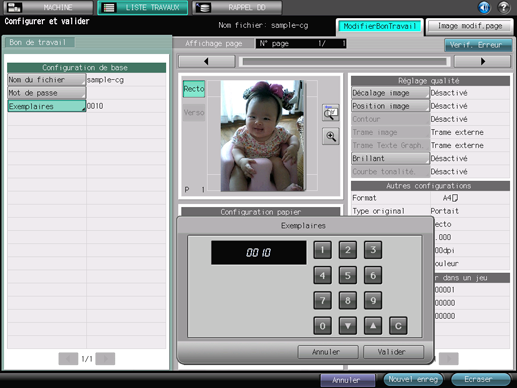517x388 pixels.
Task: Increase copies with the up arrow key
Action: [373, 325]
